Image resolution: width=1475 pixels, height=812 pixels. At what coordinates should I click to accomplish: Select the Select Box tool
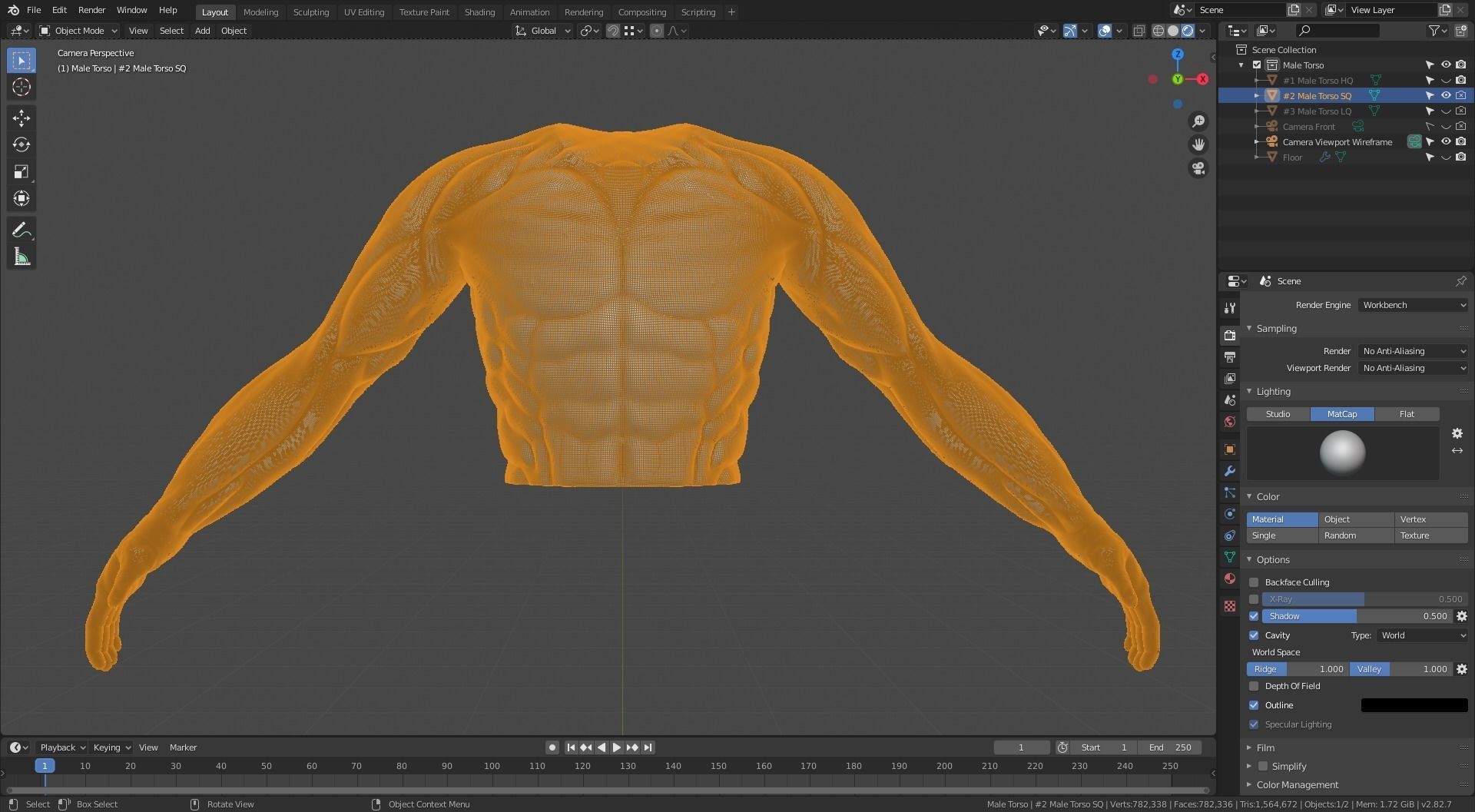(22, 60)
